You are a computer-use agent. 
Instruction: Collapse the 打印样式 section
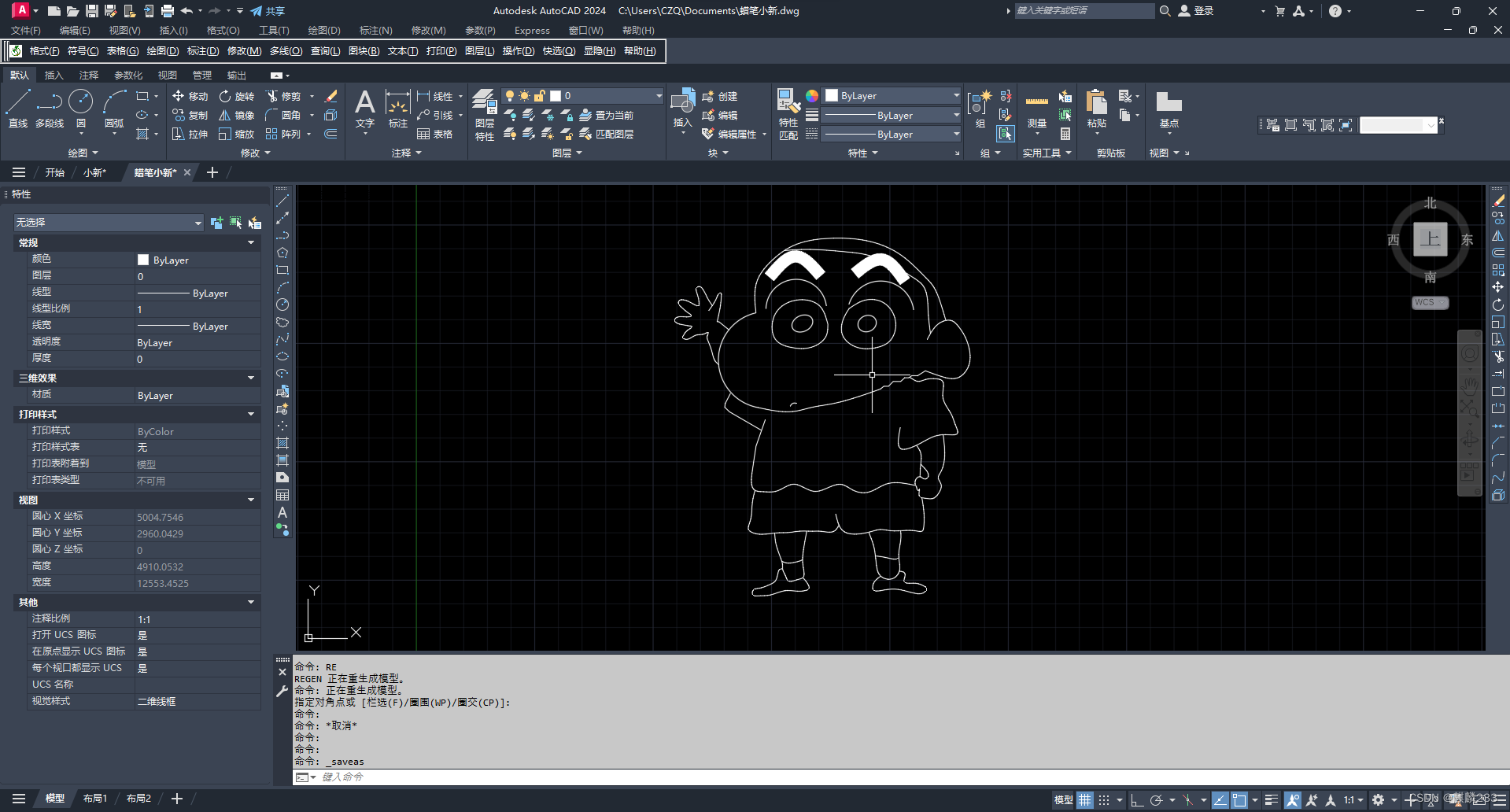[251, 415]
